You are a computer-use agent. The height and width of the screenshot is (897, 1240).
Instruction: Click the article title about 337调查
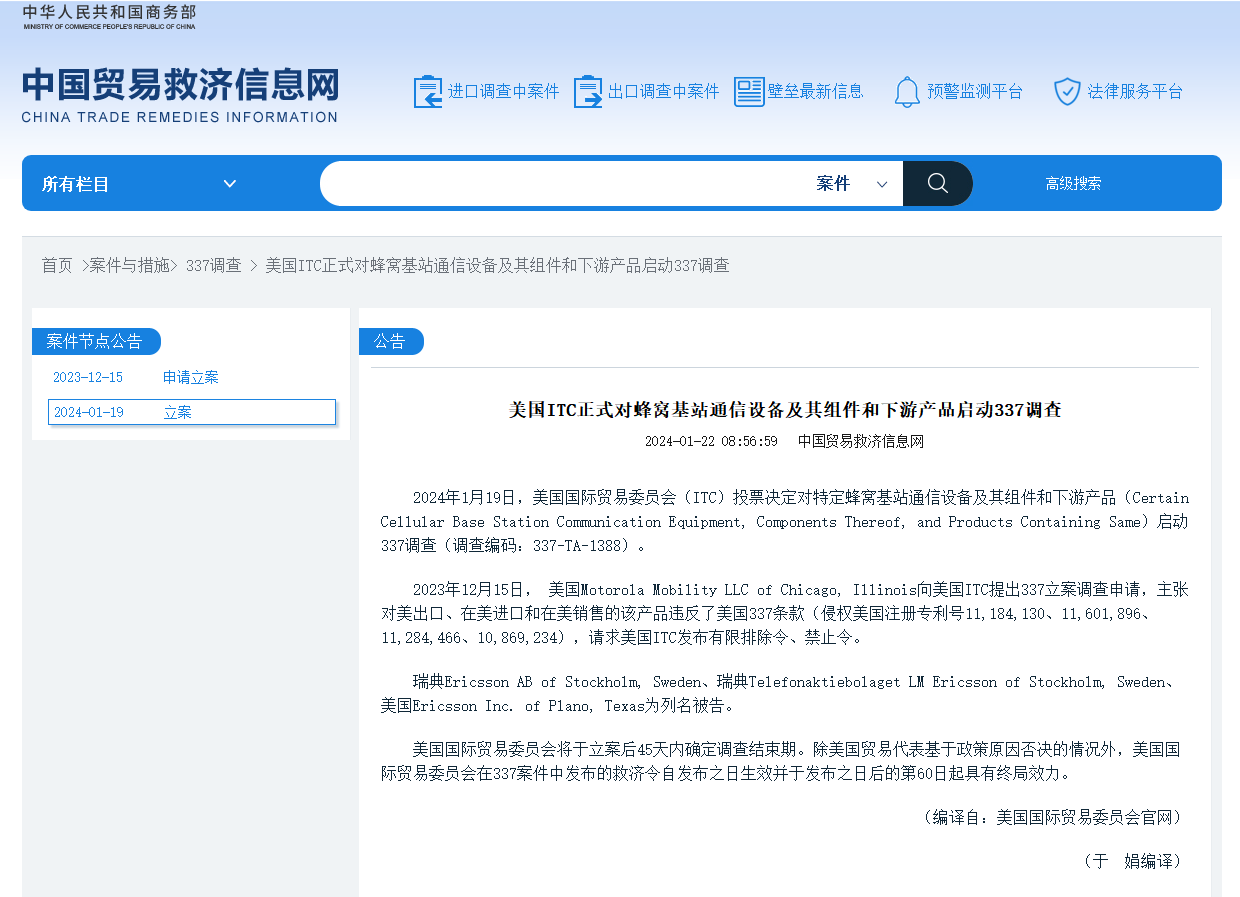pyautogui.click(x=785, y=409)
